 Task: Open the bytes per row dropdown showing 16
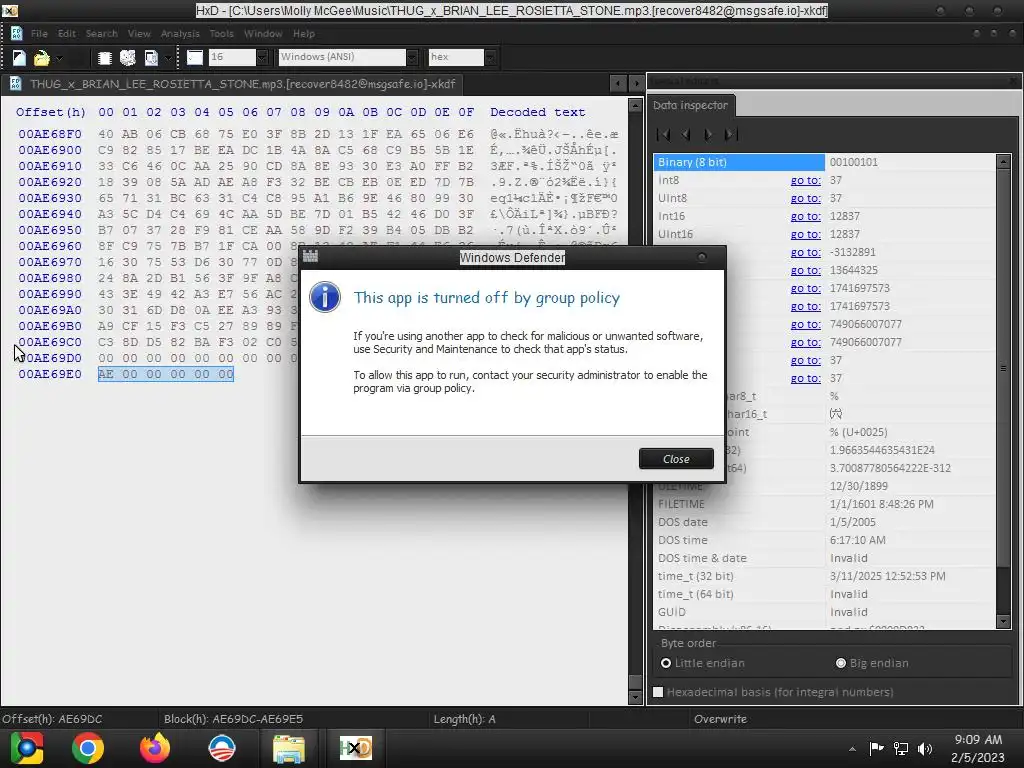(x=262, y=57)
